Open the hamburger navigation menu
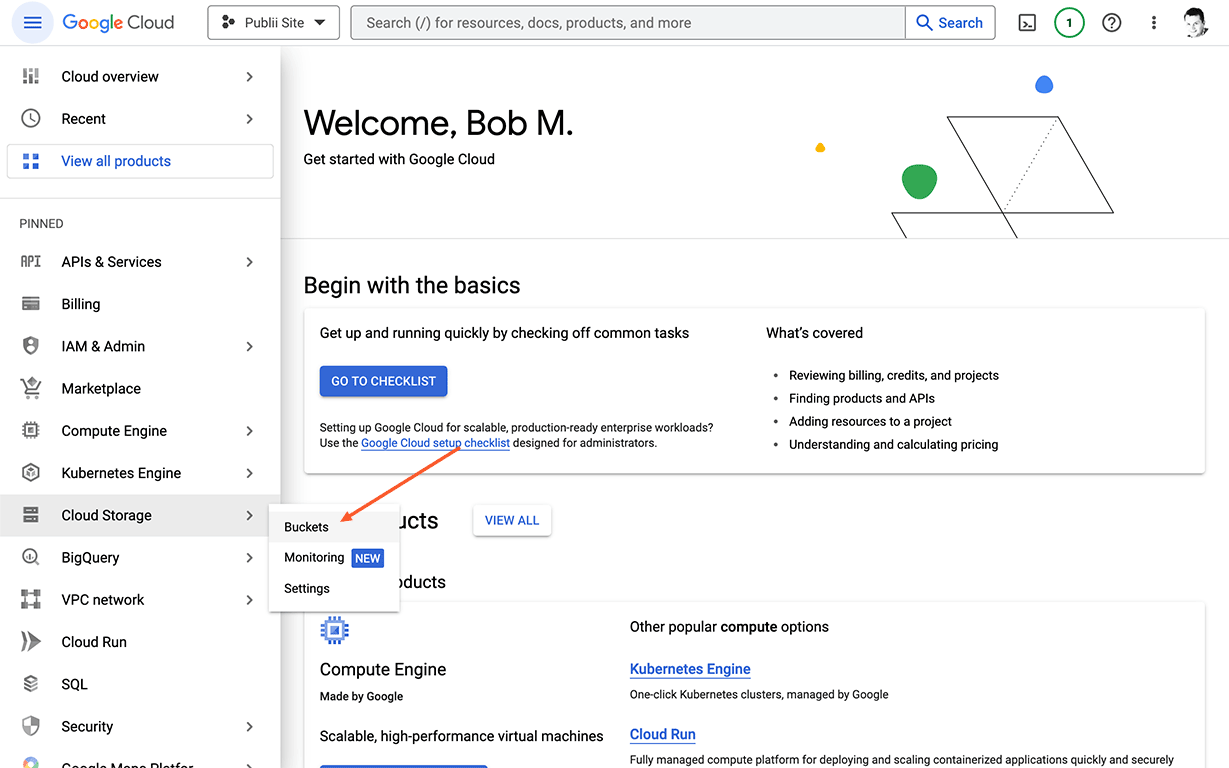 32,23
